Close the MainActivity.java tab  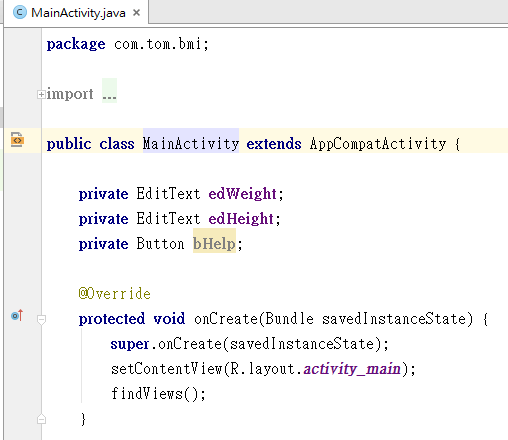(136, 13)
